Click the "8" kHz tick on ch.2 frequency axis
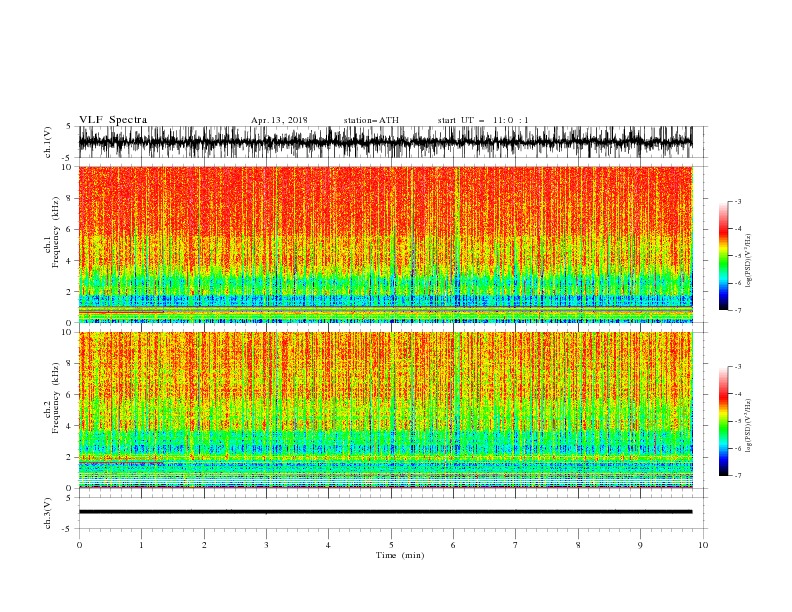 coord(69,364)
